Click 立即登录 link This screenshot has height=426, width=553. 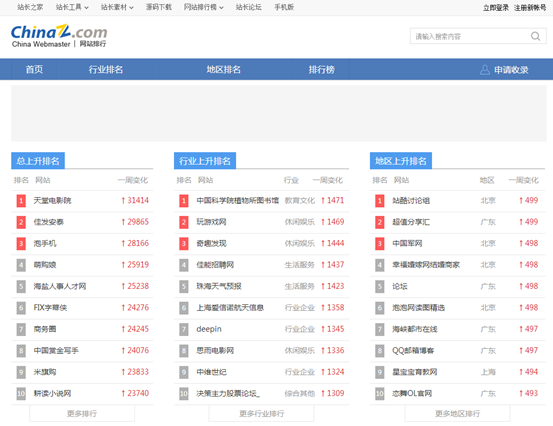[496, 8]
